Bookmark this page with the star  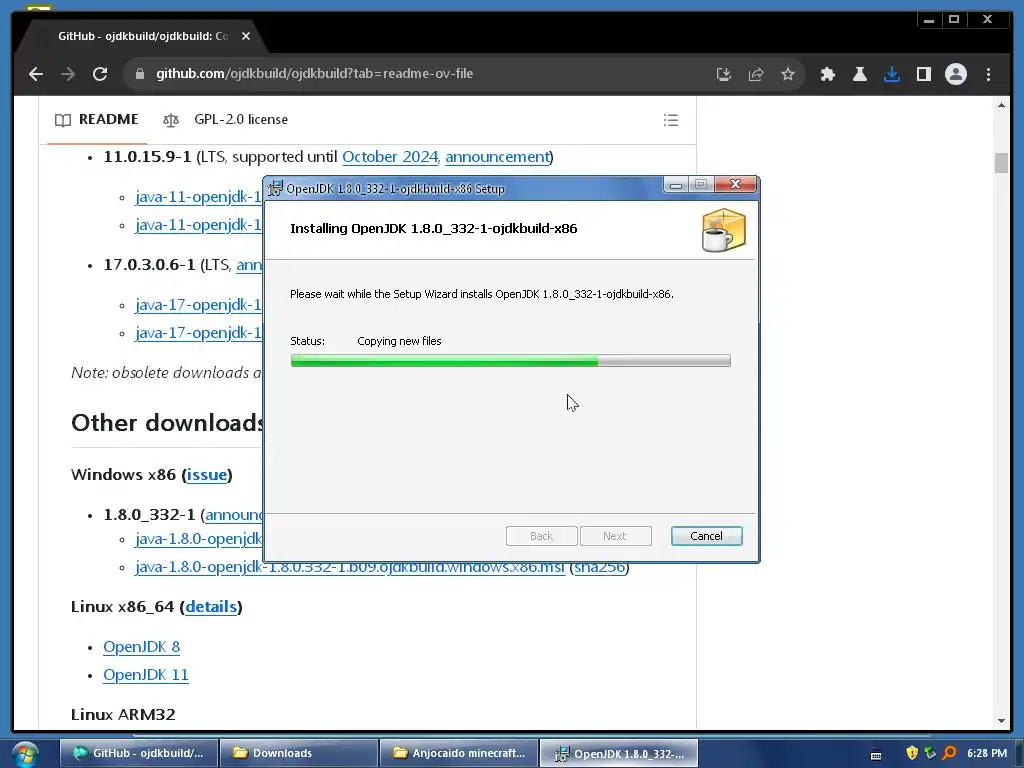pyautogui.click(x=788, y=74)
